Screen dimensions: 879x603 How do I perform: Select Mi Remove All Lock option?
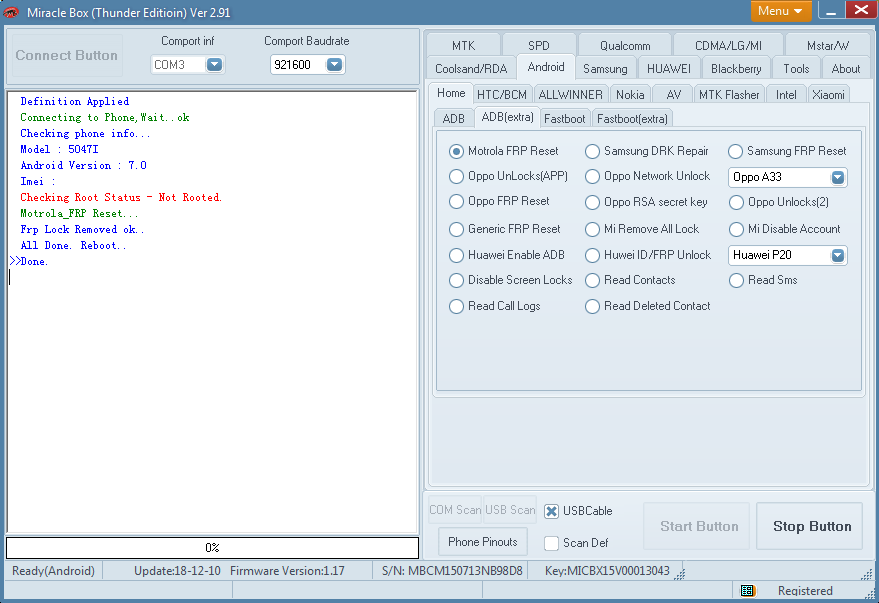592,229
